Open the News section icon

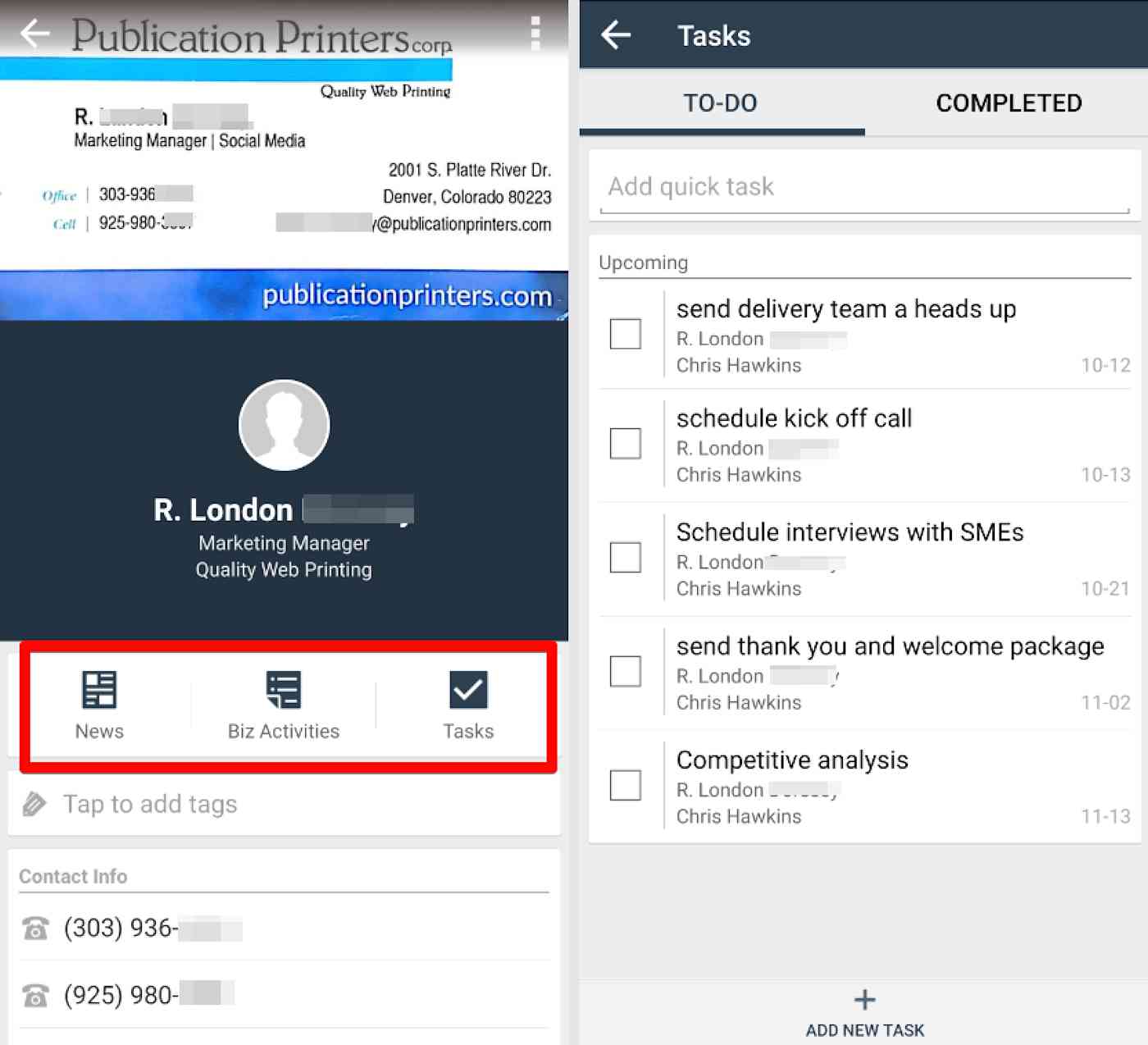tap(99, 689)
